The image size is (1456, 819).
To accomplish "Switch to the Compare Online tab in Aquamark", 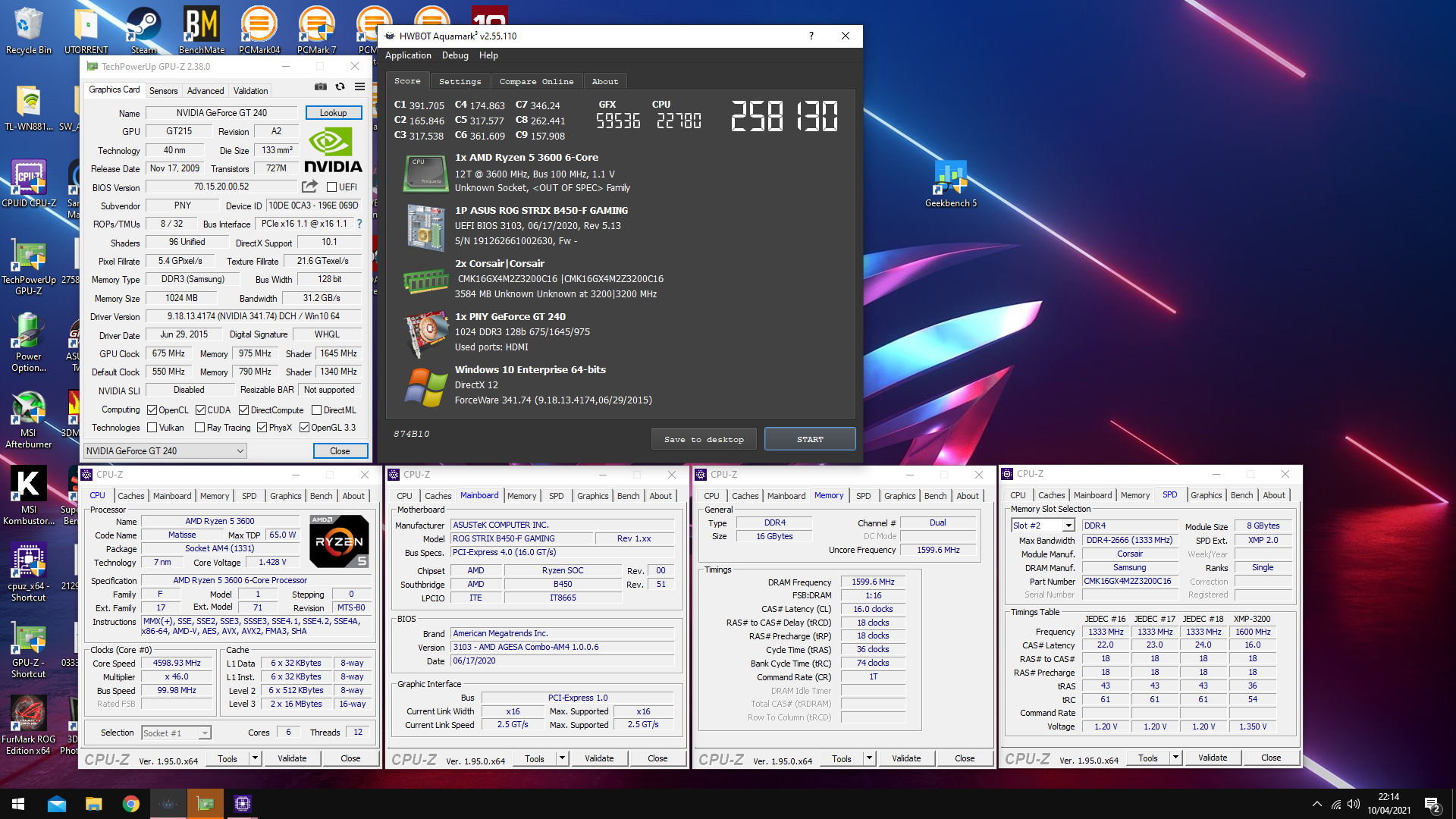I will (537, 82).
